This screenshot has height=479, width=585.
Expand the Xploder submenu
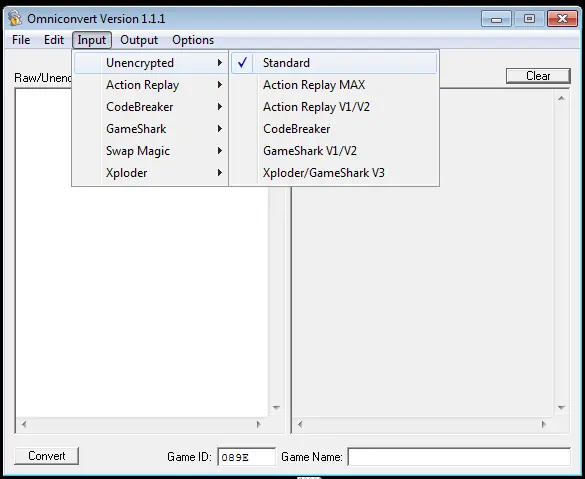coord(151,173)
